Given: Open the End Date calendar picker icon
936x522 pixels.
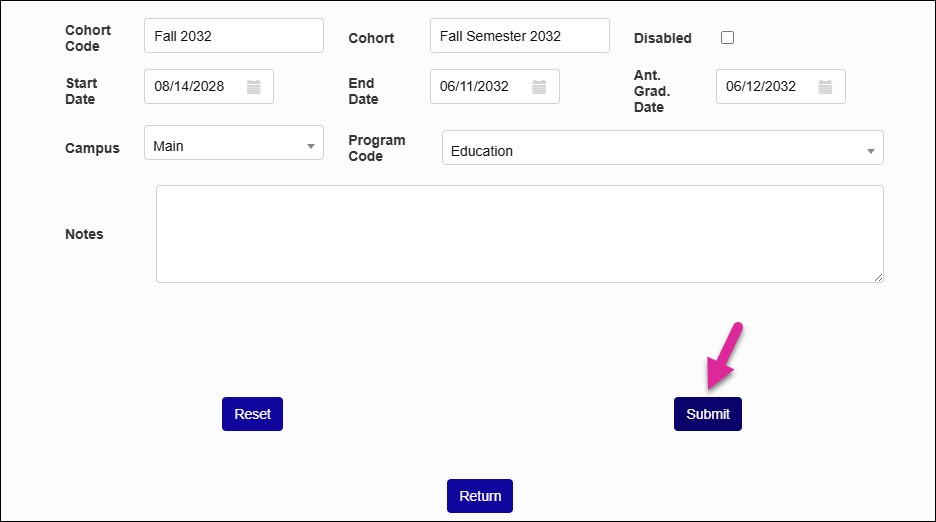Looking at the screenshot, I should tap(539, 87).
